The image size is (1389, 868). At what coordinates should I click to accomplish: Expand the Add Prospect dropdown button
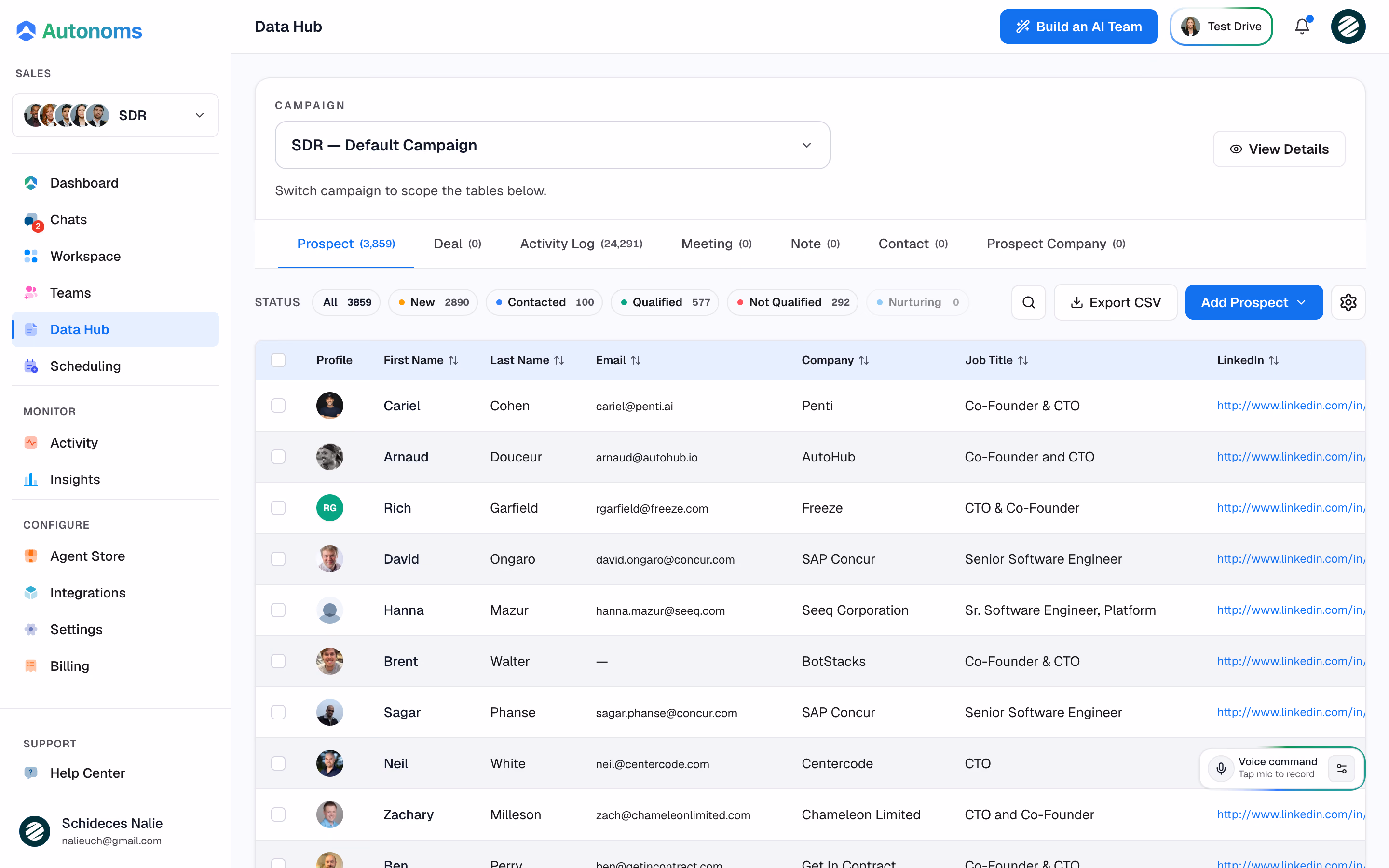tap(1253, 302)
